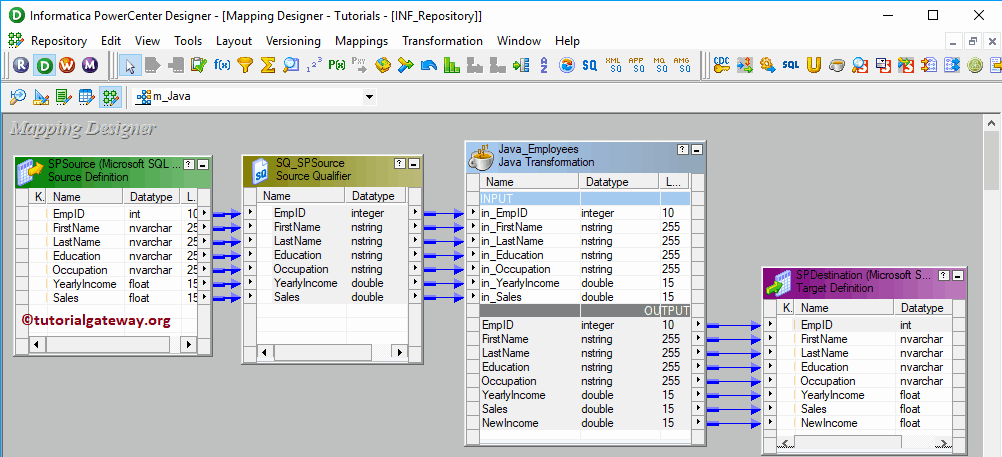The image size is (1002, 457).
Task: Click the blue SQ Source Qualifier icon
Action: (x=589, y=65)
